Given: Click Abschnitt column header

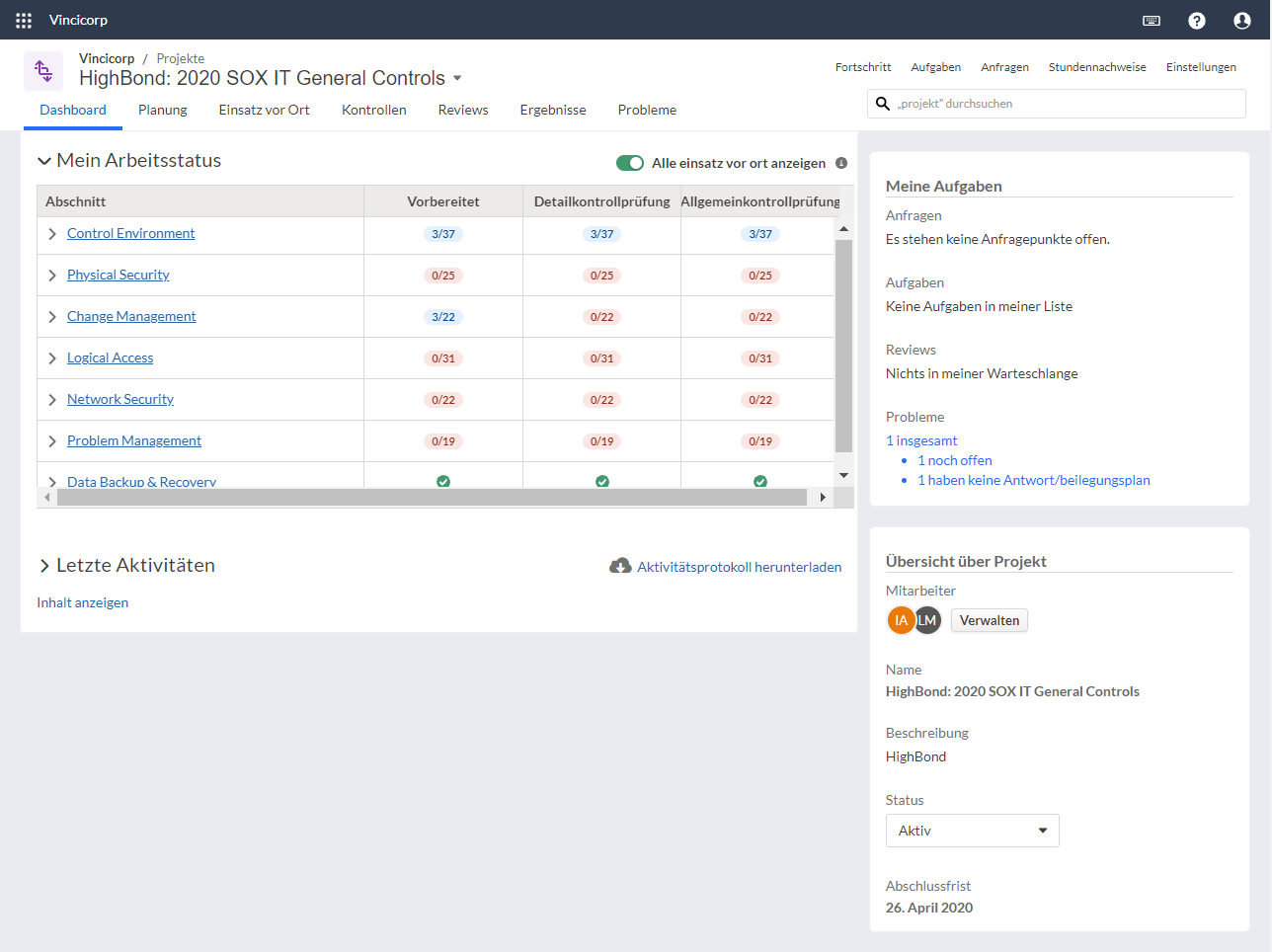Looking at the screenshot, I should coord(200,201).
